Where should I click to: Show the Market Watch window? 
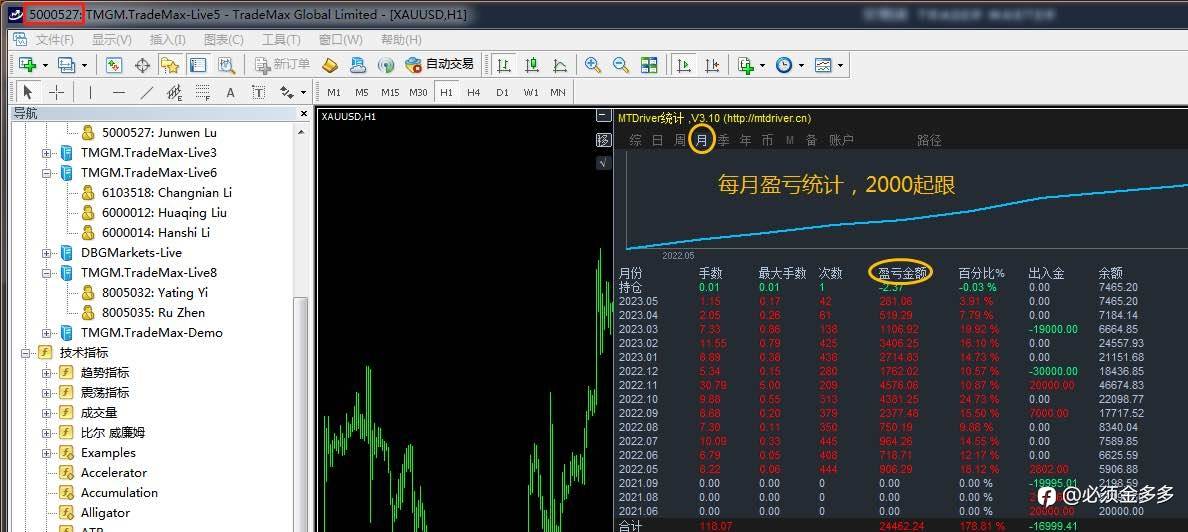[114, 65]
